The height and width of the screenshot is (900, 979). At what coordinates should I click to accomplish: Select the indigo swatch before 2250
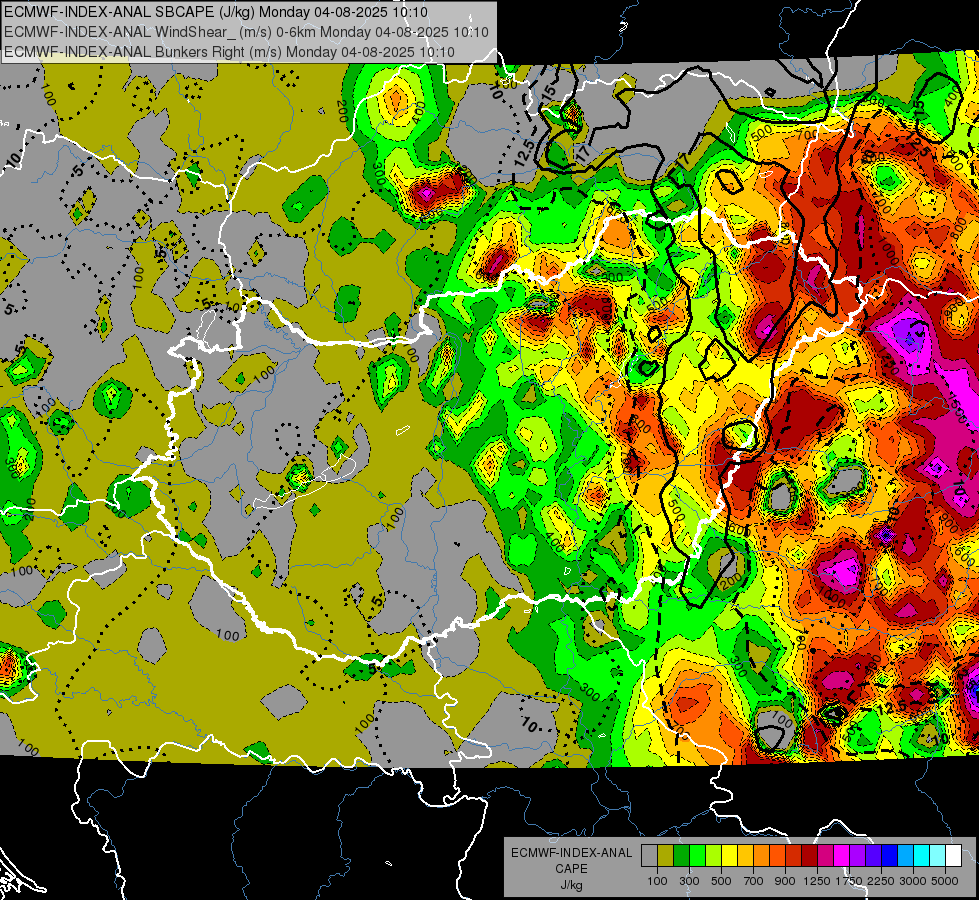[873, 856]
